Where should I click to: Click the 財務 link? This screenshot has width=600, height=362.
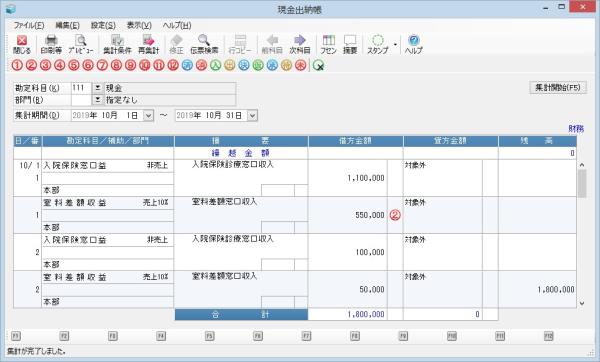coord(576,129)
